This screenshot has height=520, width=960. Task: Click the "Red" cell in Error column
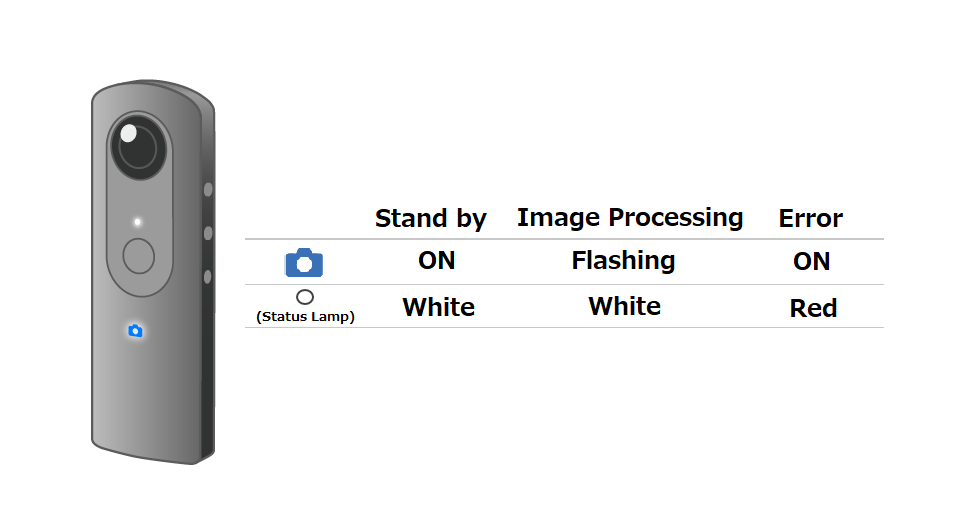pos(813,308)
